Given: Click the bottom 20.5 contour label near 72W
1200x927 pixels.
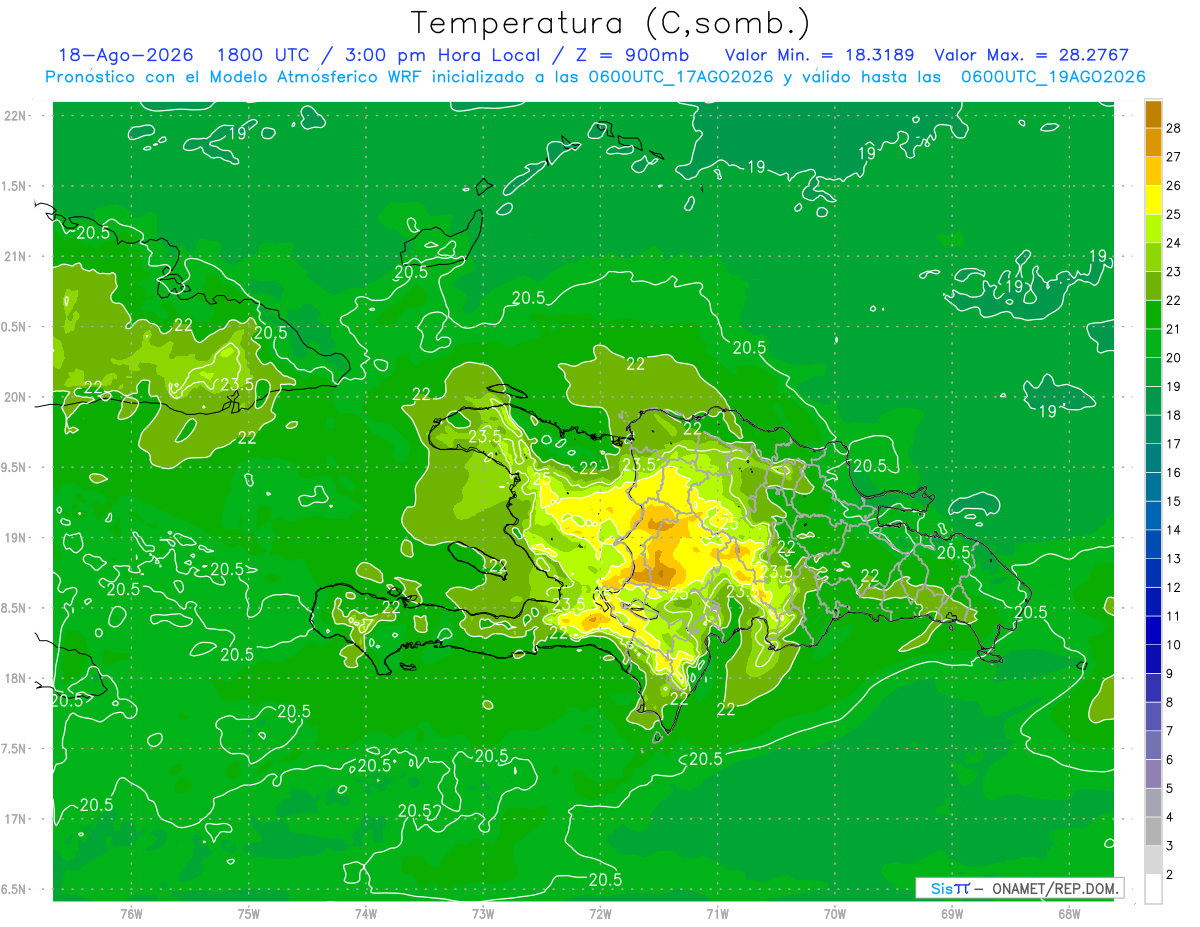Looking at the screenshot, I should tap(605, 880).
